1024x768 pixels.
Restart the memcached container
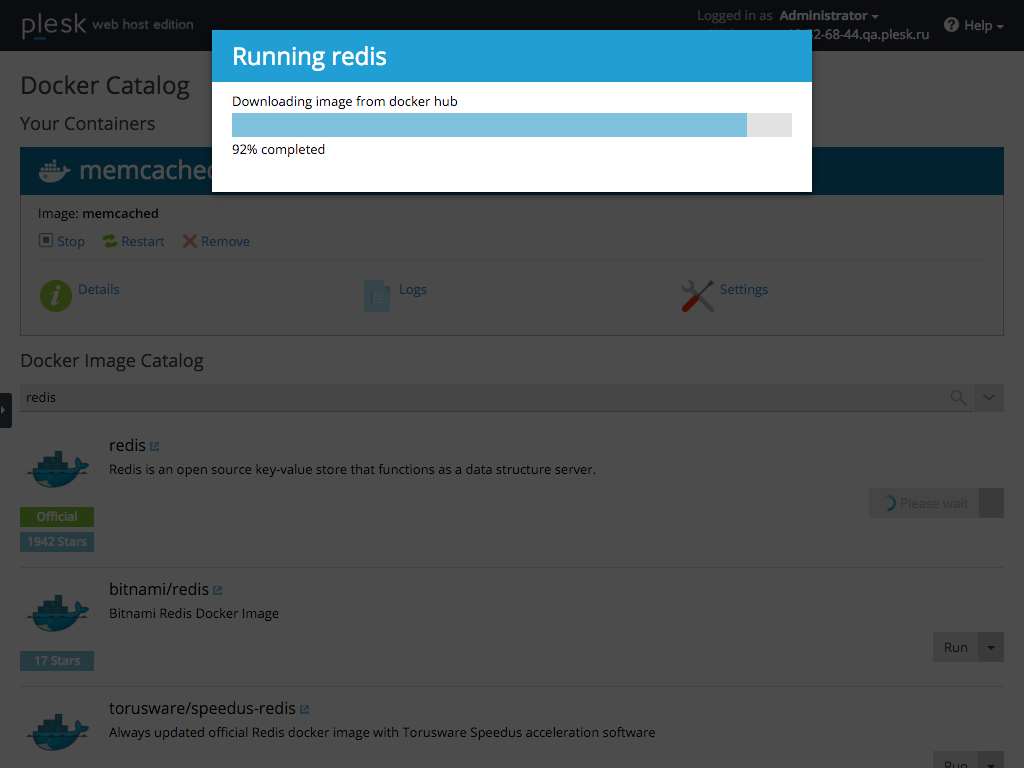tap(133, 241)
